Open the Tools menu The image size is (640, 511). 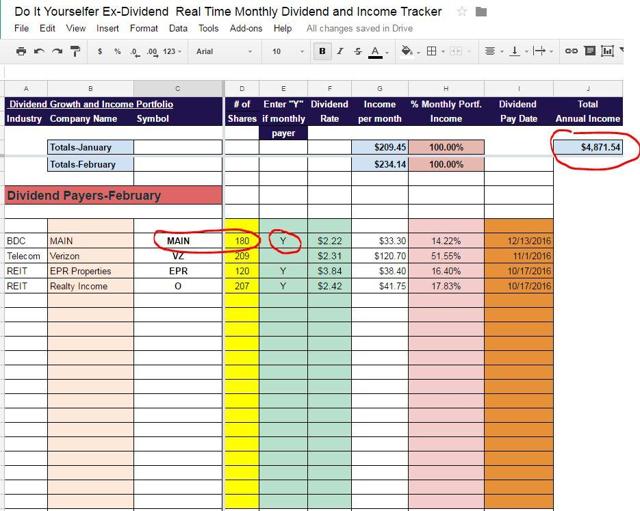pyautogui.click(x=209, y=28)
